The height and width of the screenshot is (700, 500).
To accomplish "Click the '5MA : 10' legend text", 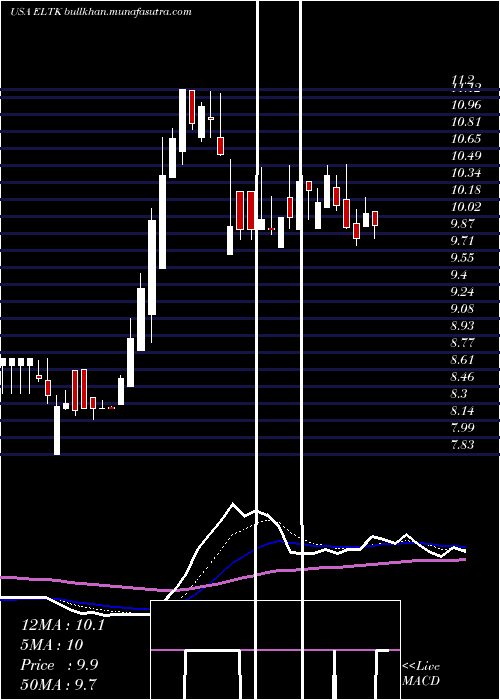I will [x=52, y=645].
